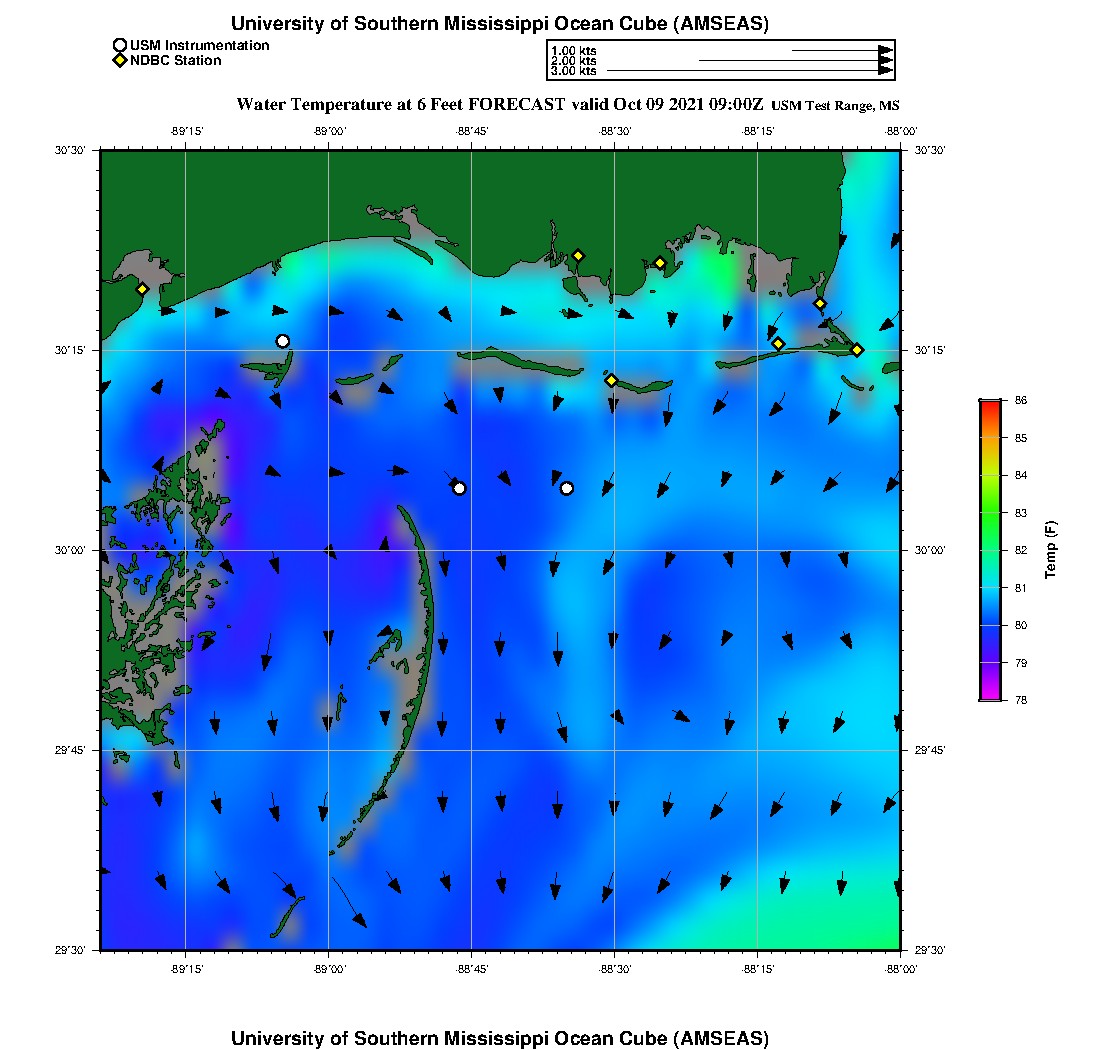Click the USM Instrumentation legend circle icon

point(120,45)
